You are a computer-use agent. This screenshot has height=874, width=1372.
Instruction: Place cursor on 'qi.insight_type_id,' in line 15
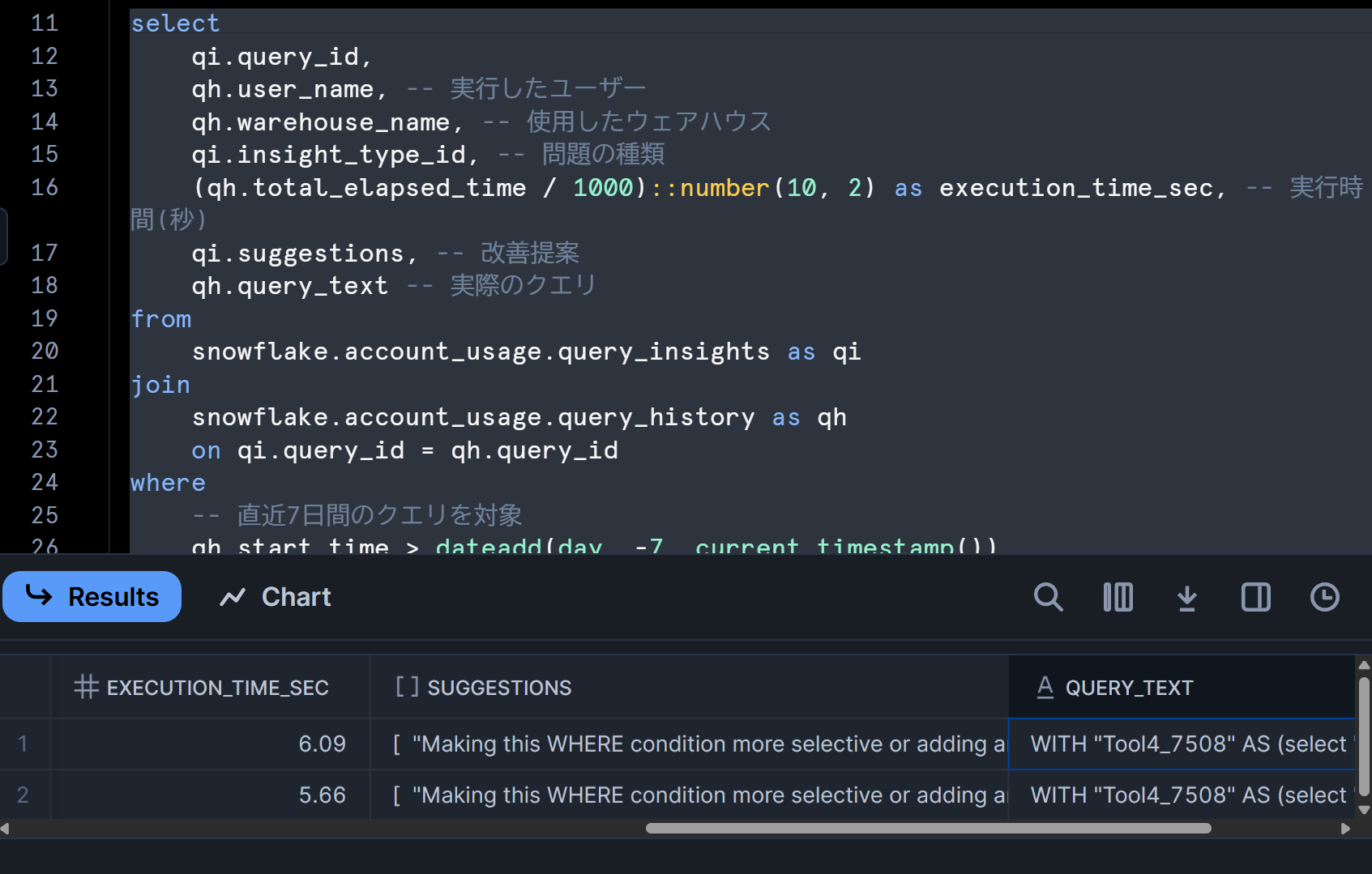[x=336, y=155]
